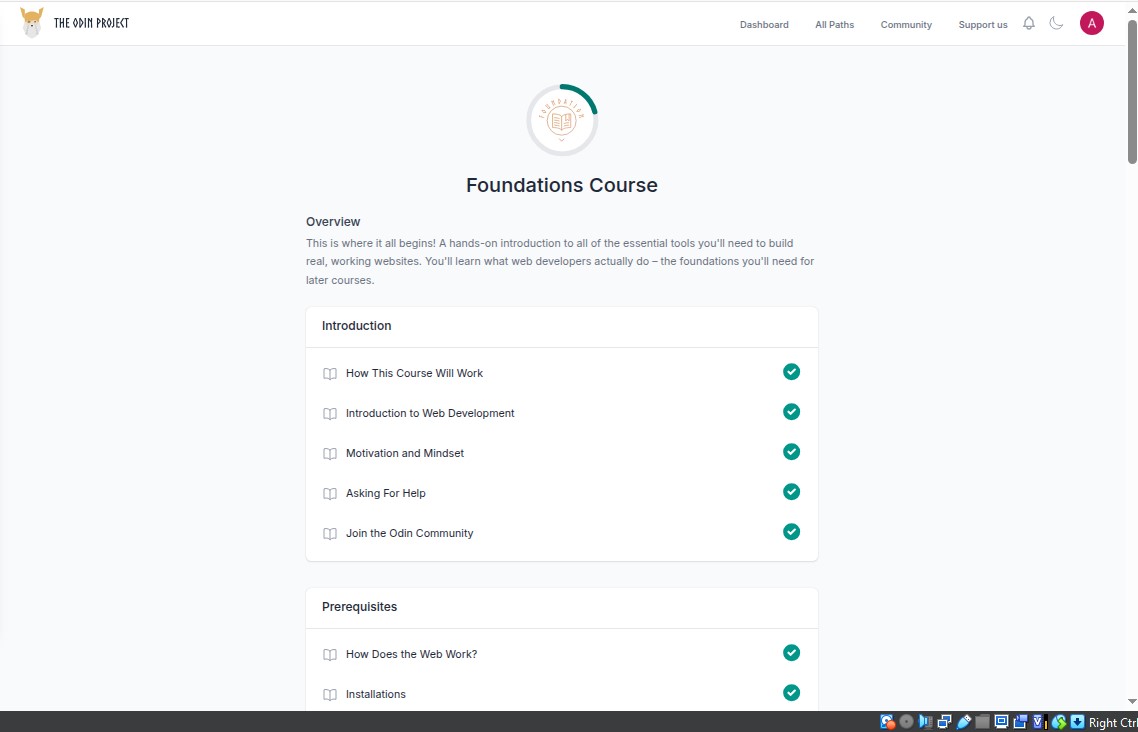Screen dimensions: 1138x732
Task: Click VirtualBox CPU virtualization status icon
Action: tap(1040, 722)
